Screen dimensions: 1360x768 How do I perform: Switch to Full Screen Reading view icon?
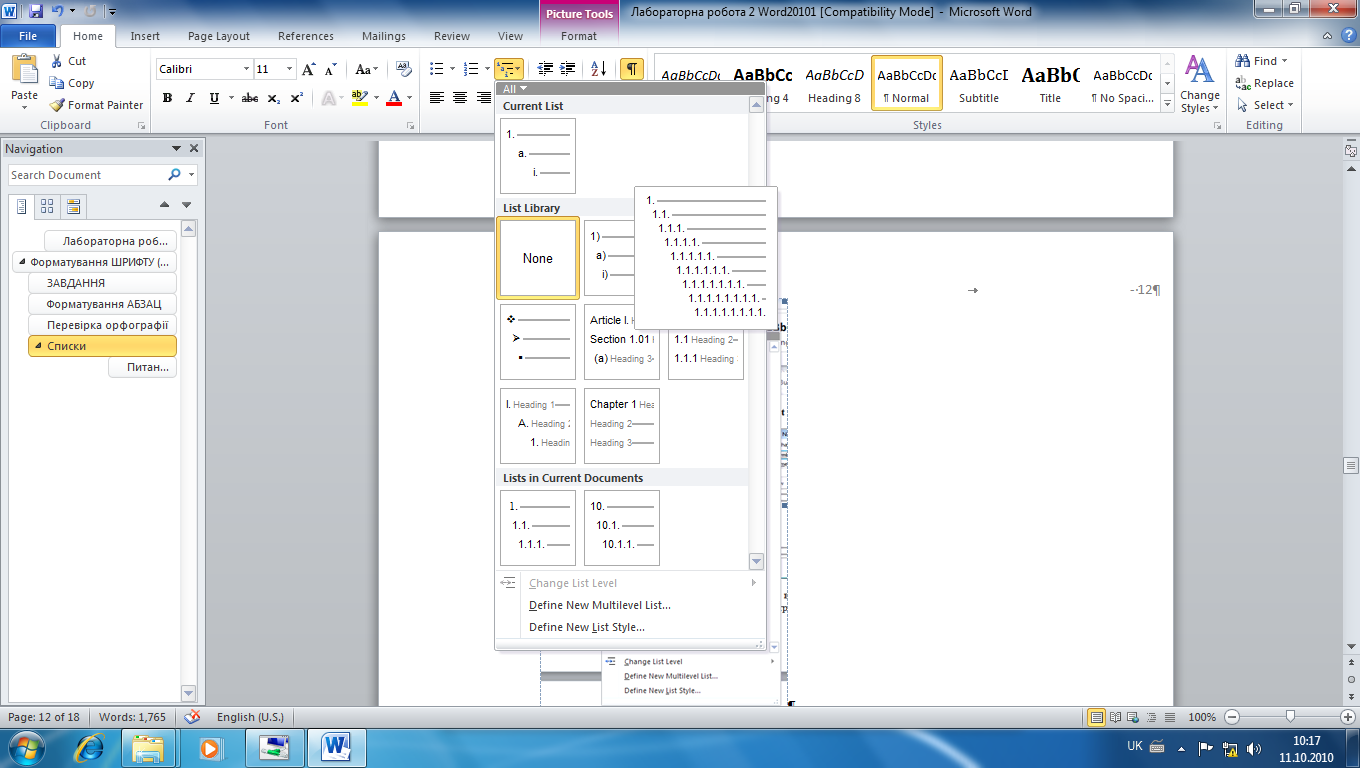[x=1117, y=717]
